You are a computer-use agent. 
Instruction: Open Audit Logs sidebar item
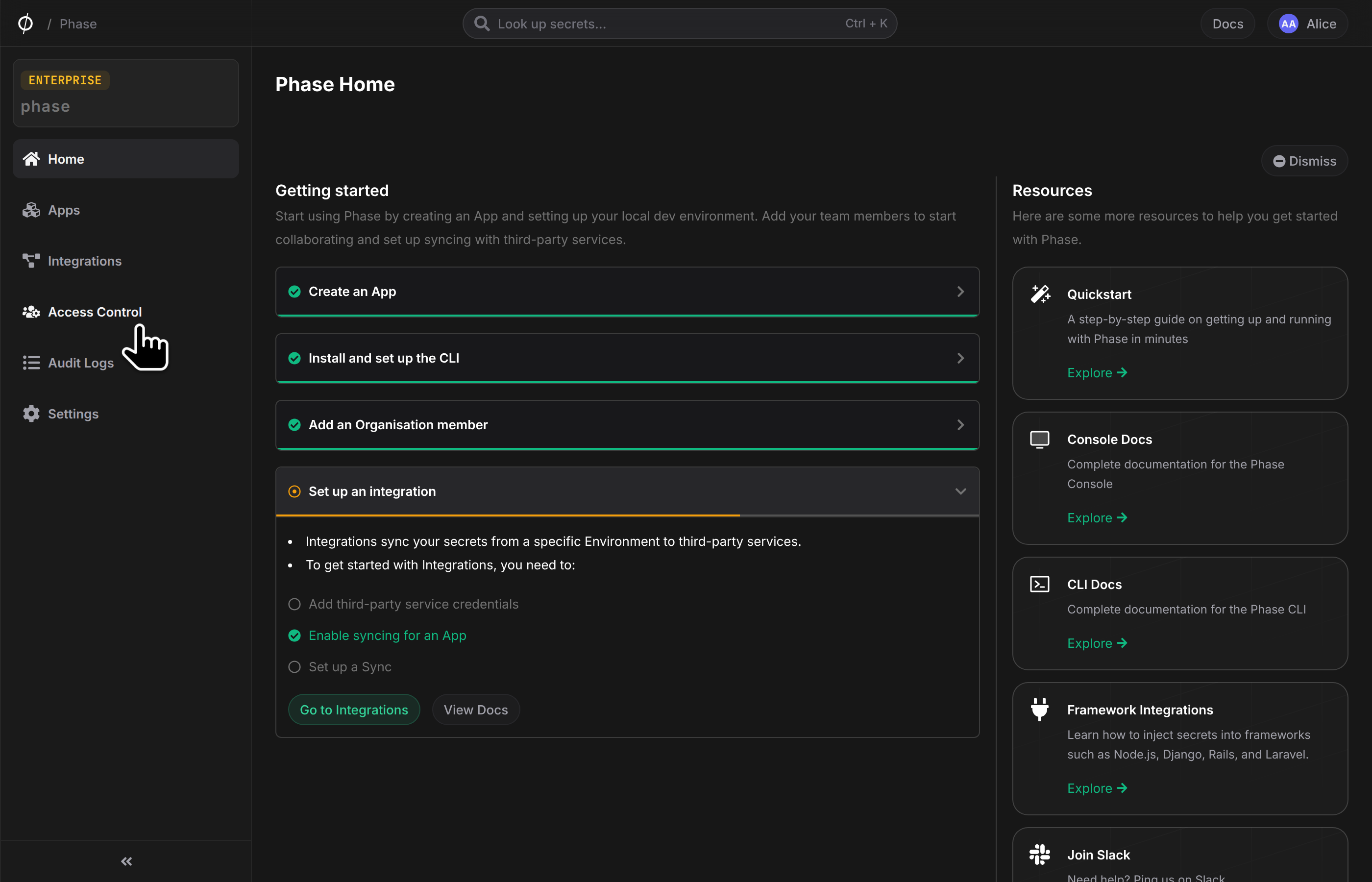[126, 363]
